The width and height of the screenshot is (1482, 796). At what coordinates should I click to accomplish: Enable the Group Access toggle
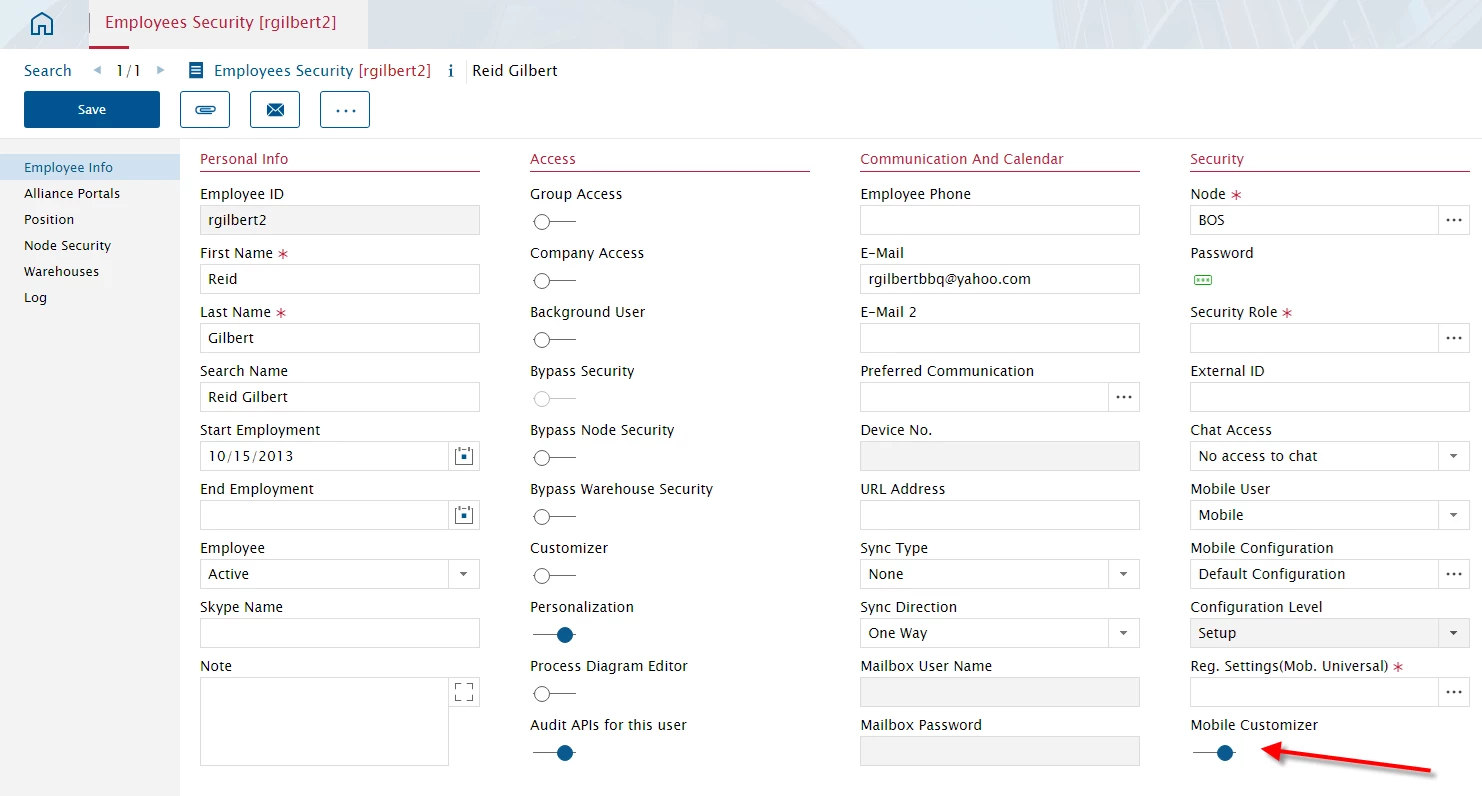pyautogui.click(x=553, y=222)
